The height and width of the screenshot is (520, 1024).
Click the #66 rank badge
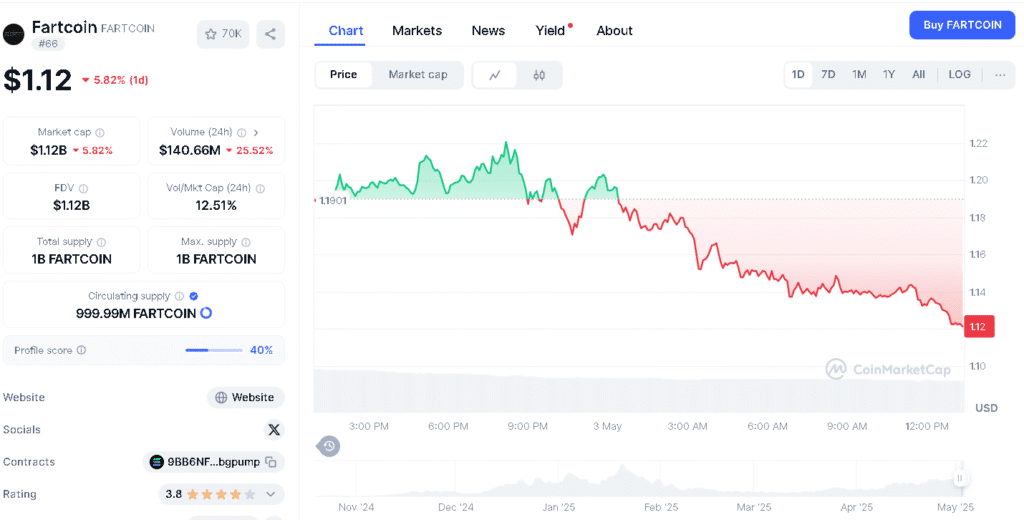[x=48, y=44]
